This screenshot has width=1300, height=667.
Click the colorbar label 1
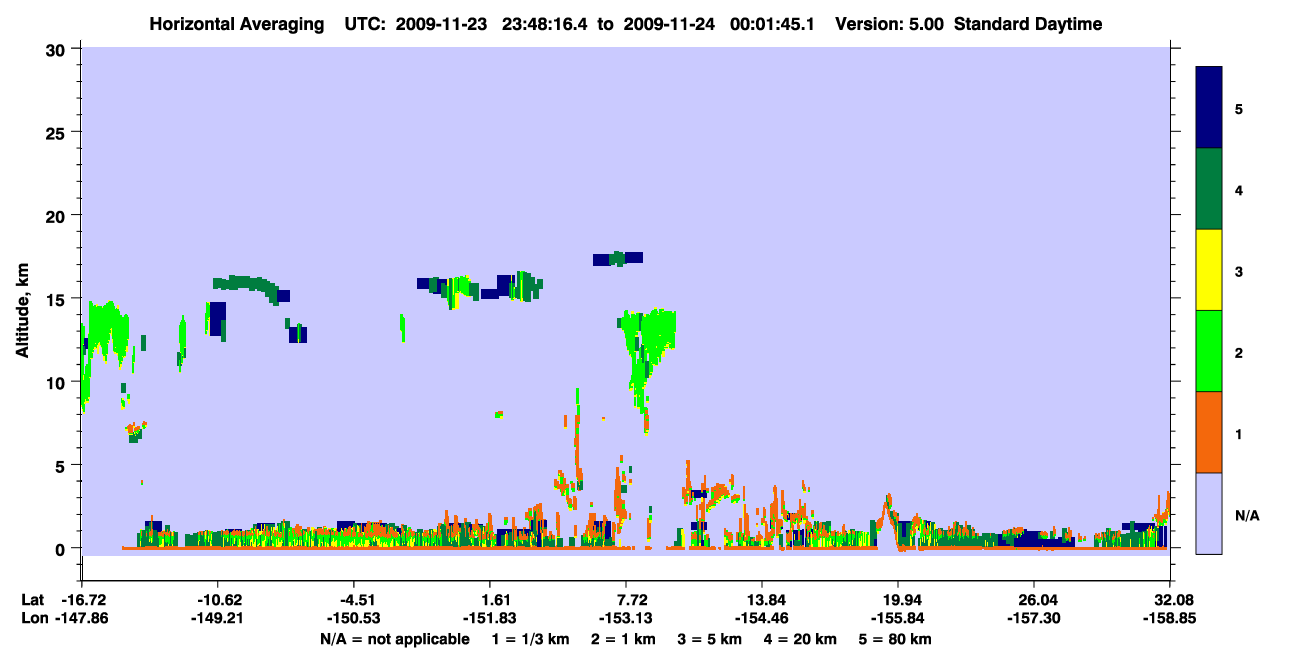(x=1239, y=434)
